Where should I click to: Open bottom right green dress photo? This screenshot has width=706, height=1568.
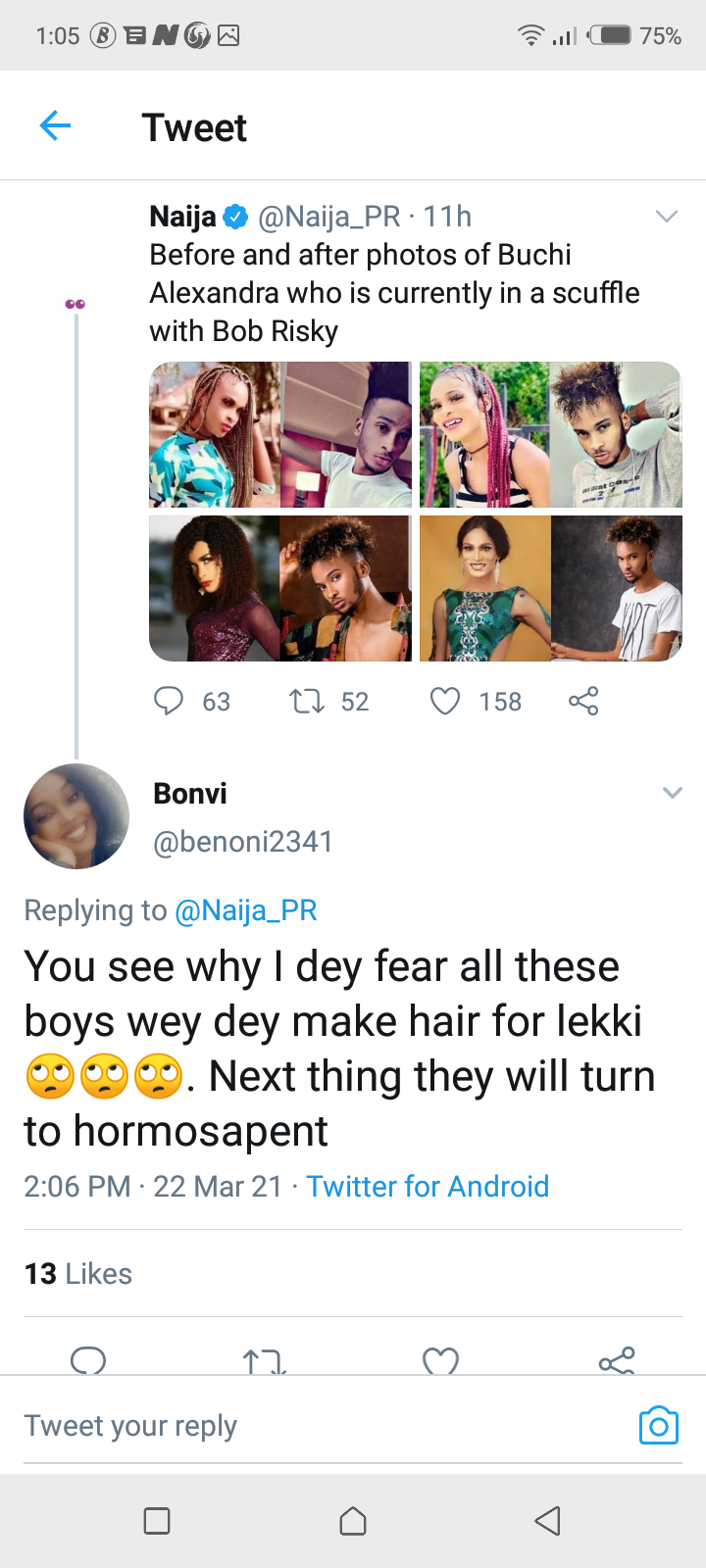[551, 588]
